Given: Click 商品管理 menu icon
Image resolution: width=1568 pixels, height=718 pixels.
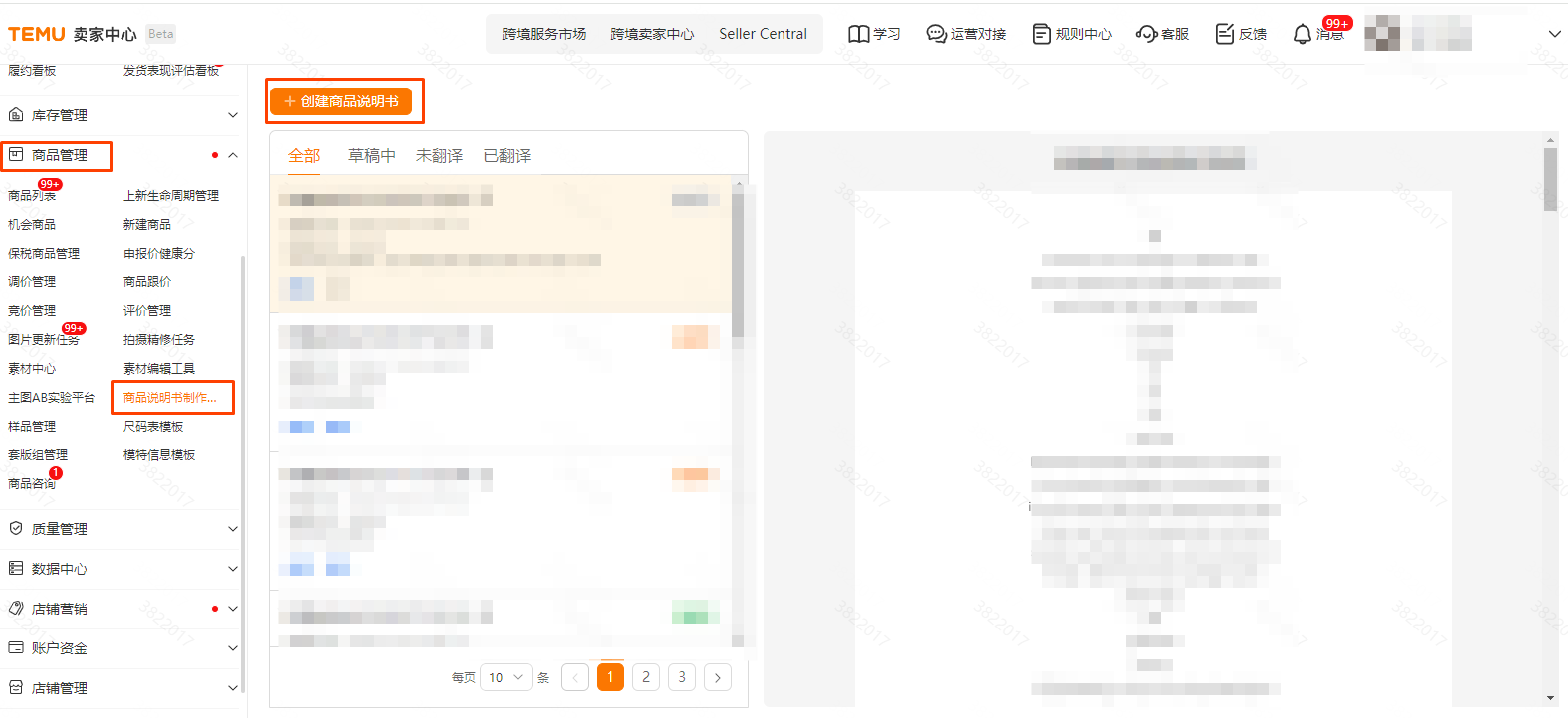Looking at the screenshot, I should click(x=16, y=155).
